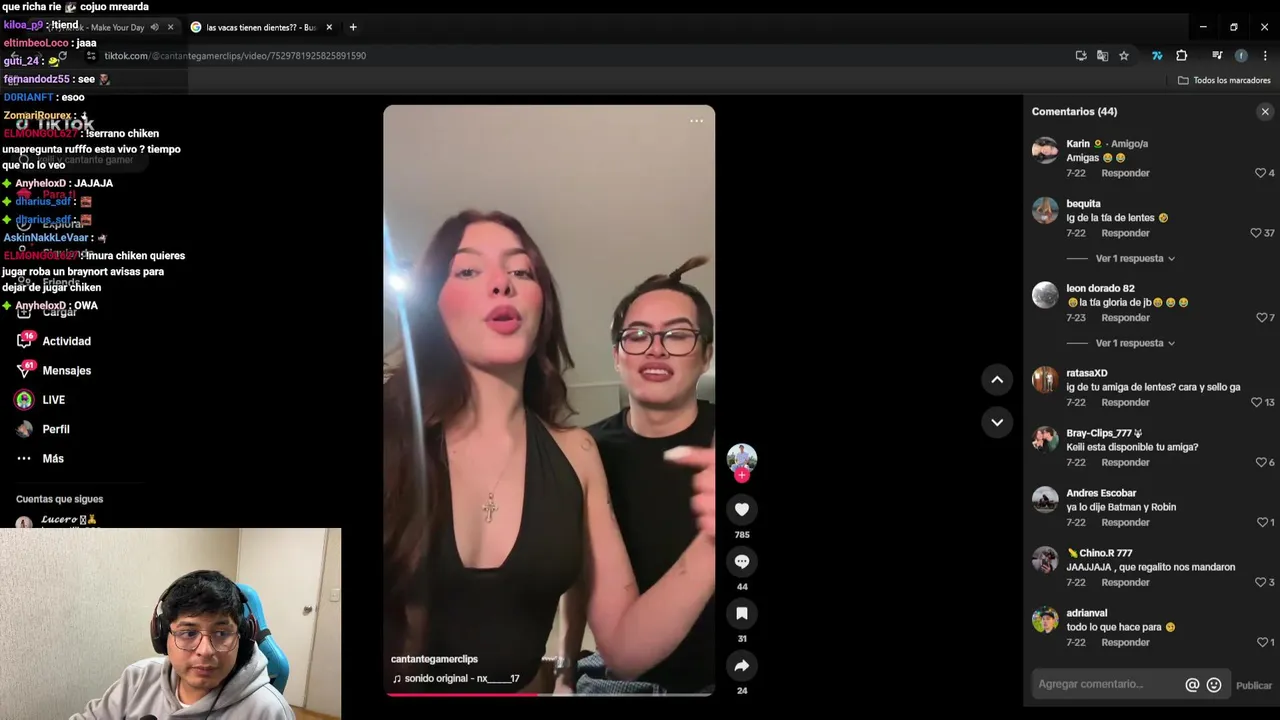The height and width of the screenshot is (720, 1280).
Task: Like Andres Escobar's comment
Action: (x=1262, y=522)
